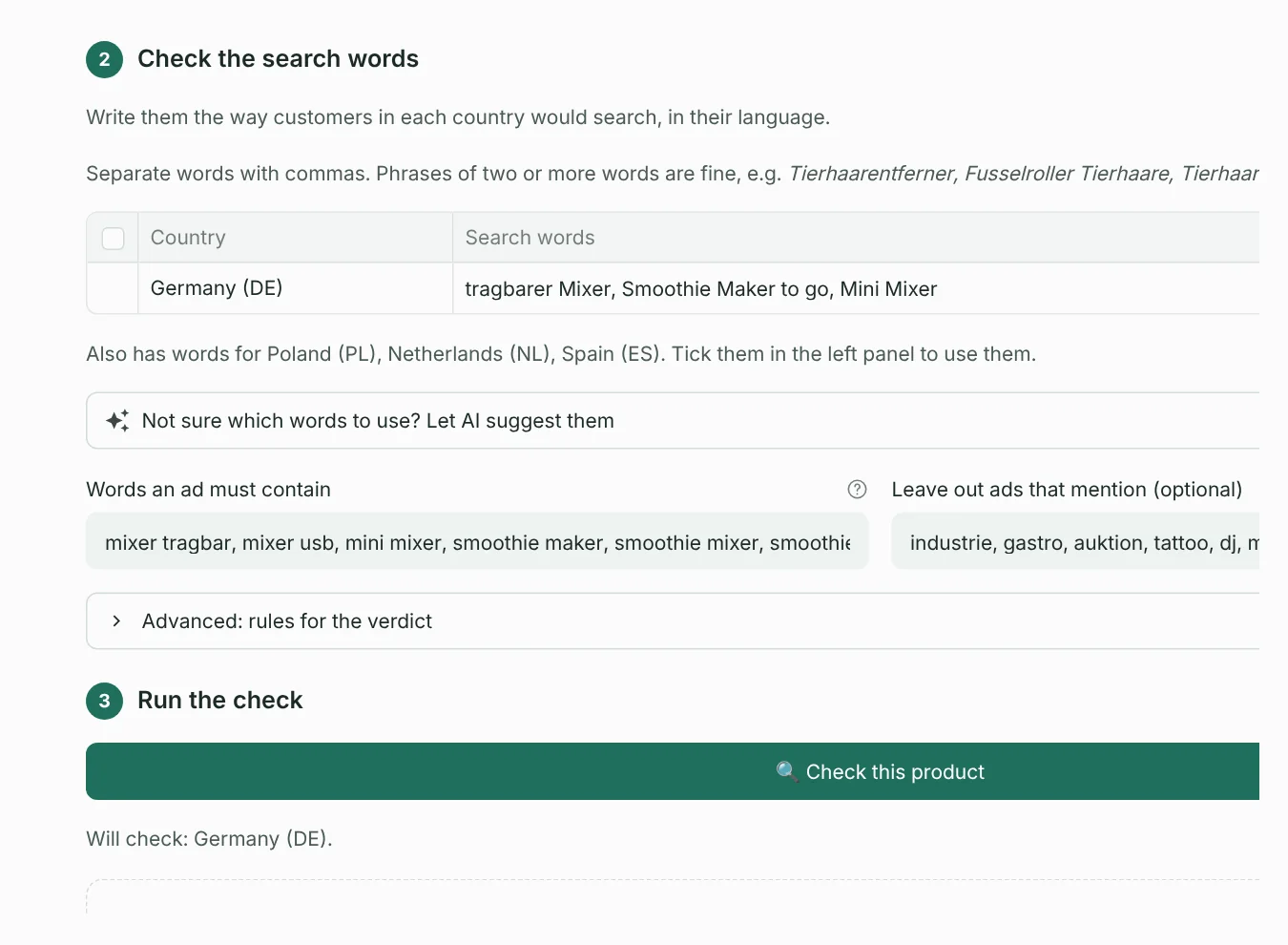The image size is (1288, 945).
Task: Let AI suggest search words
Action: click(x=673, y=421)
